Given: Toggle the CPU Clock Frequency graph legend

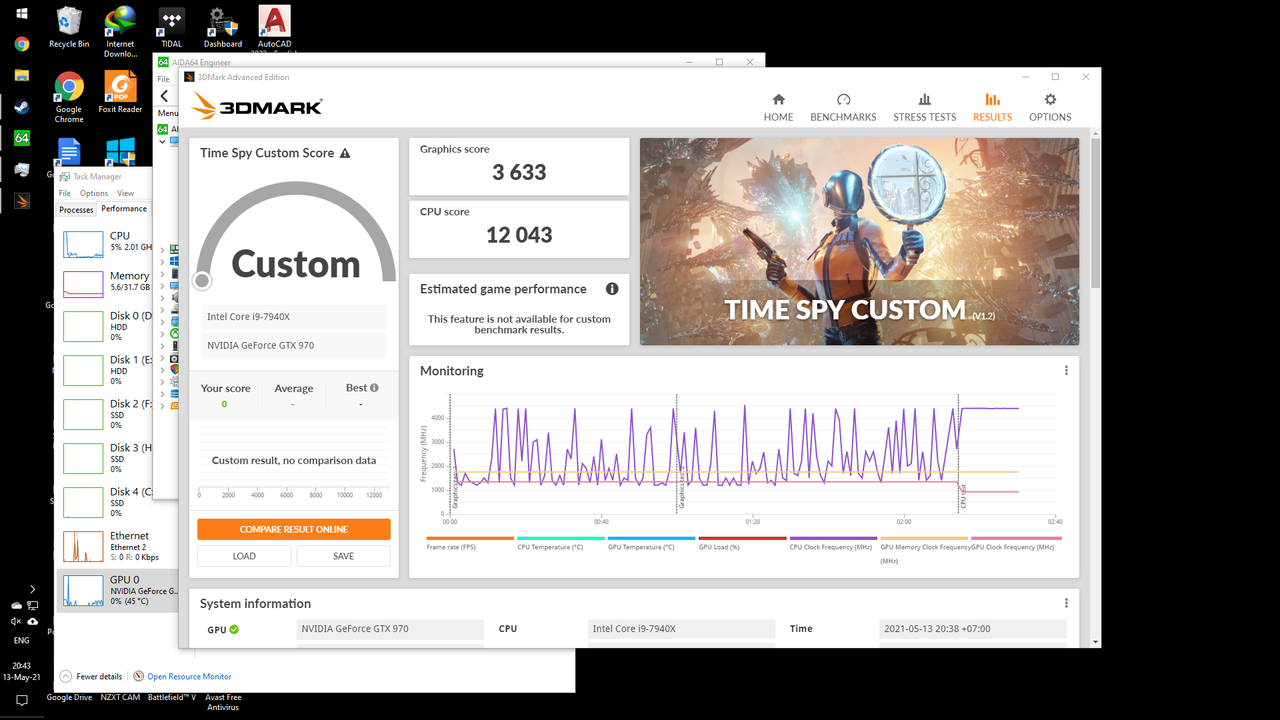Looking at the screenshot, I should tap(833, 543).
